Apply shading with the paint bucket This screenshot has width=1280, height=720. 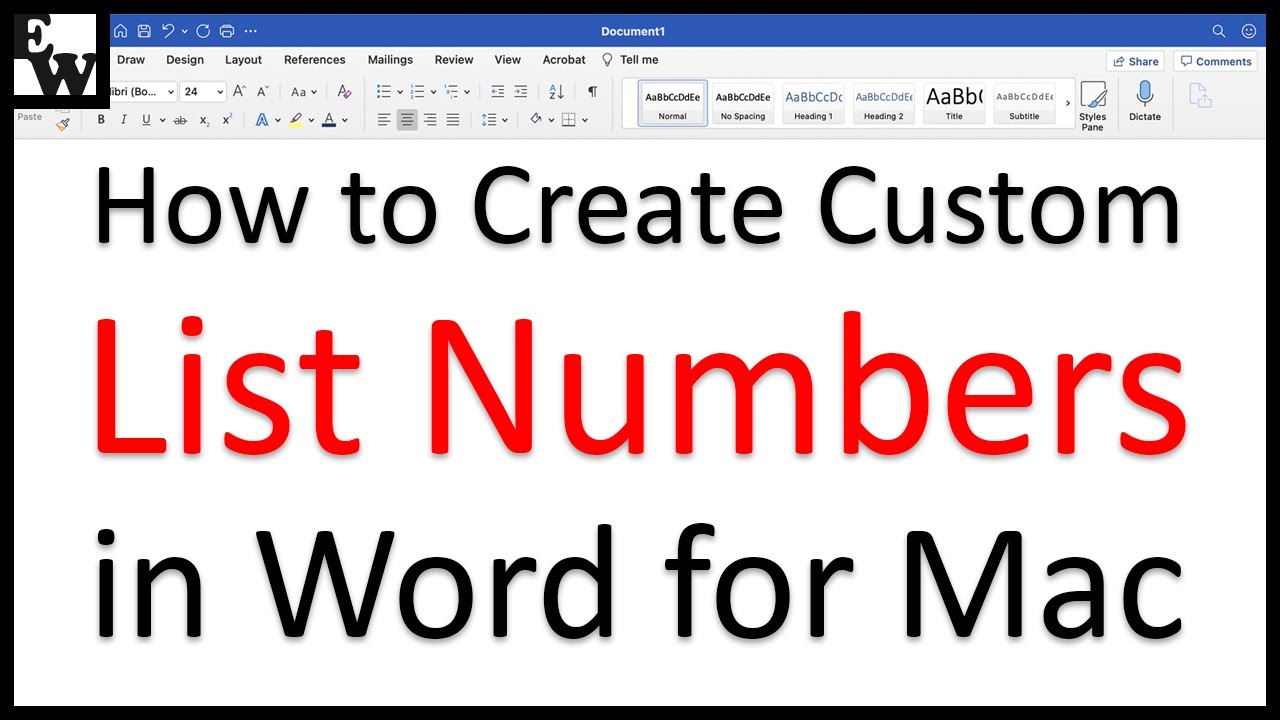(x=535, y=120)
